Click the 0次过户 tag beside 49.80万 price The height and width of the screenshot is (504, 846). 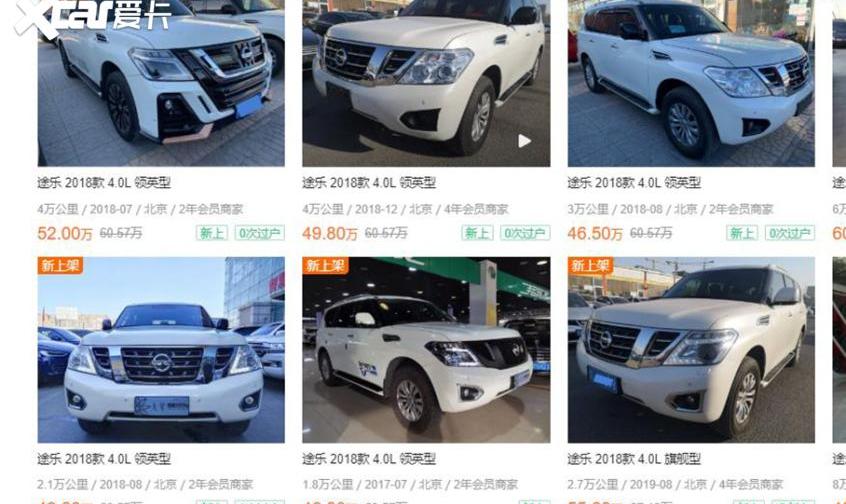click(x=524, y=233)
